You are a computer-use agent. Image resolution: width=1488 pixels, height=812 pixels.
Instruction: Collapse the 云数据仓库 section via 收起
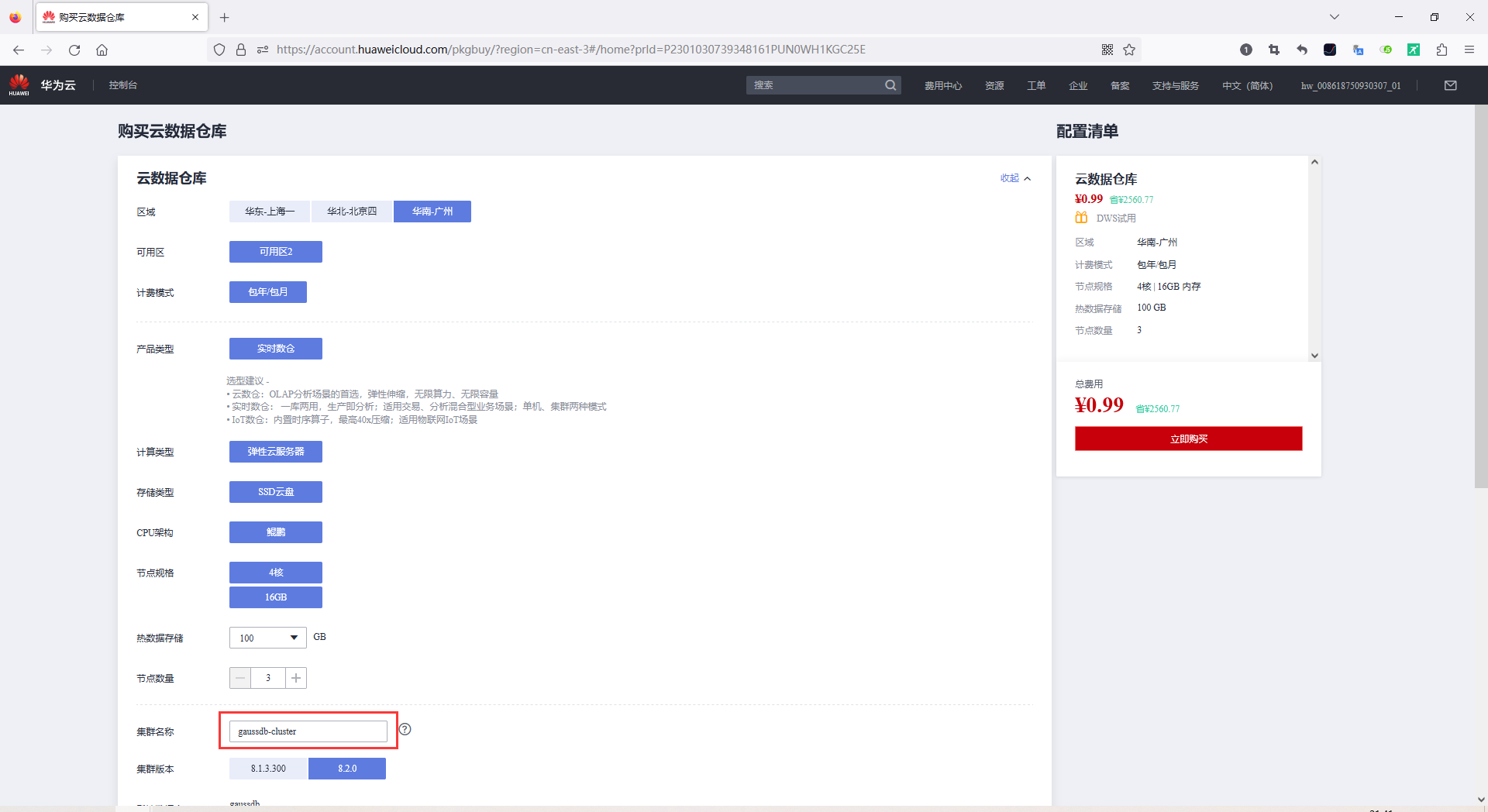pyautogui.click(x=1015, y=178)
